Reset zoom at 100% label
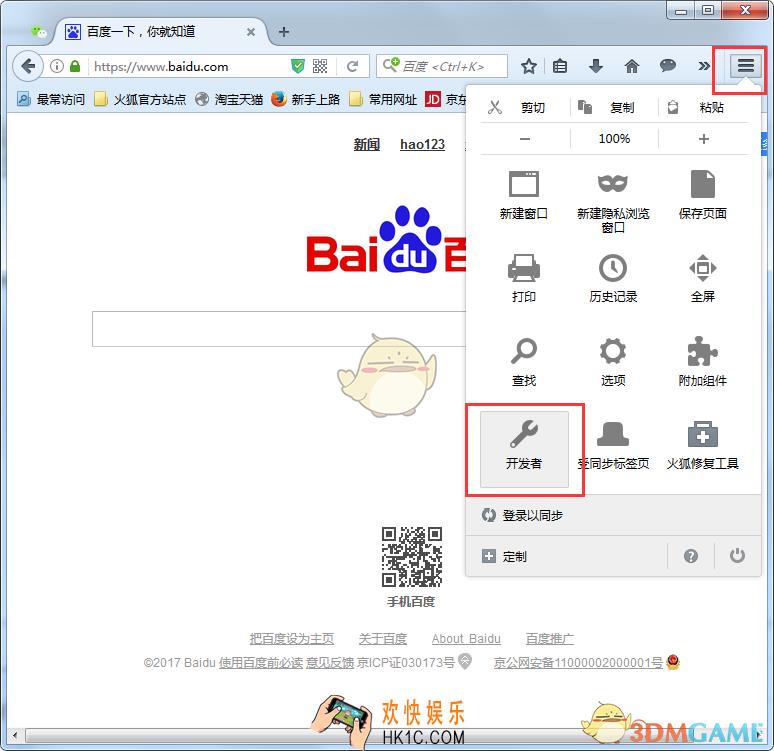The width and height of the screenshot is (774, 751). tap(614, 139)
